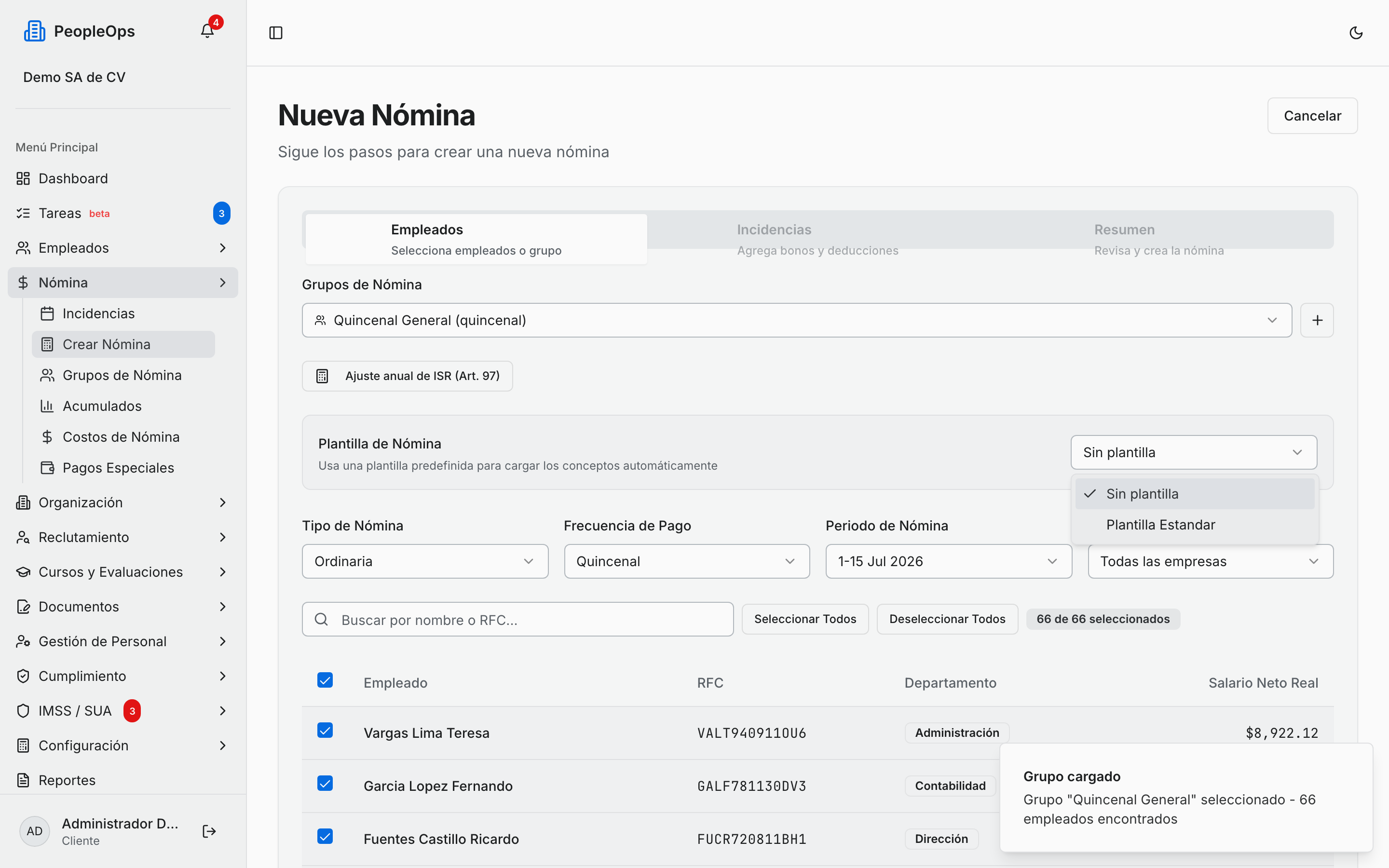
Task: Open the Periodo 1-15 Jul 2026 dropdown
Action: click(948, 561)
